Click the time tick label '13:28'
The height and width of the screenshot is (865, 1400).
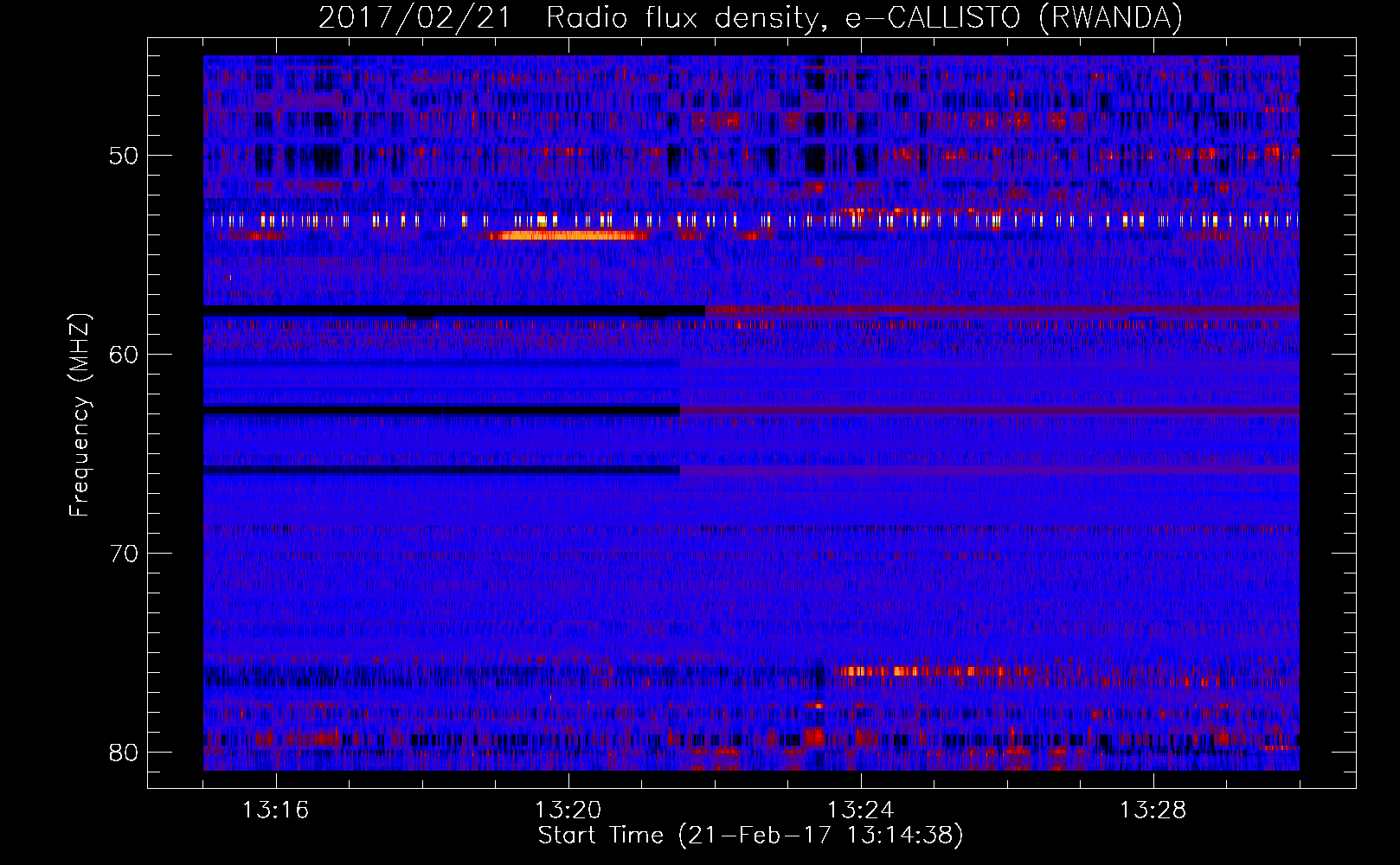click(x=1153, y=811)
